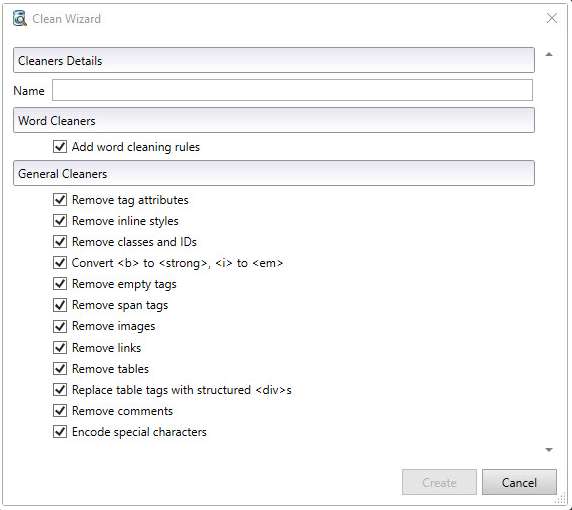The image size is (572, 510).
Task: Uncheck Remove images checkbox
Action: click(x=60, y=326)
